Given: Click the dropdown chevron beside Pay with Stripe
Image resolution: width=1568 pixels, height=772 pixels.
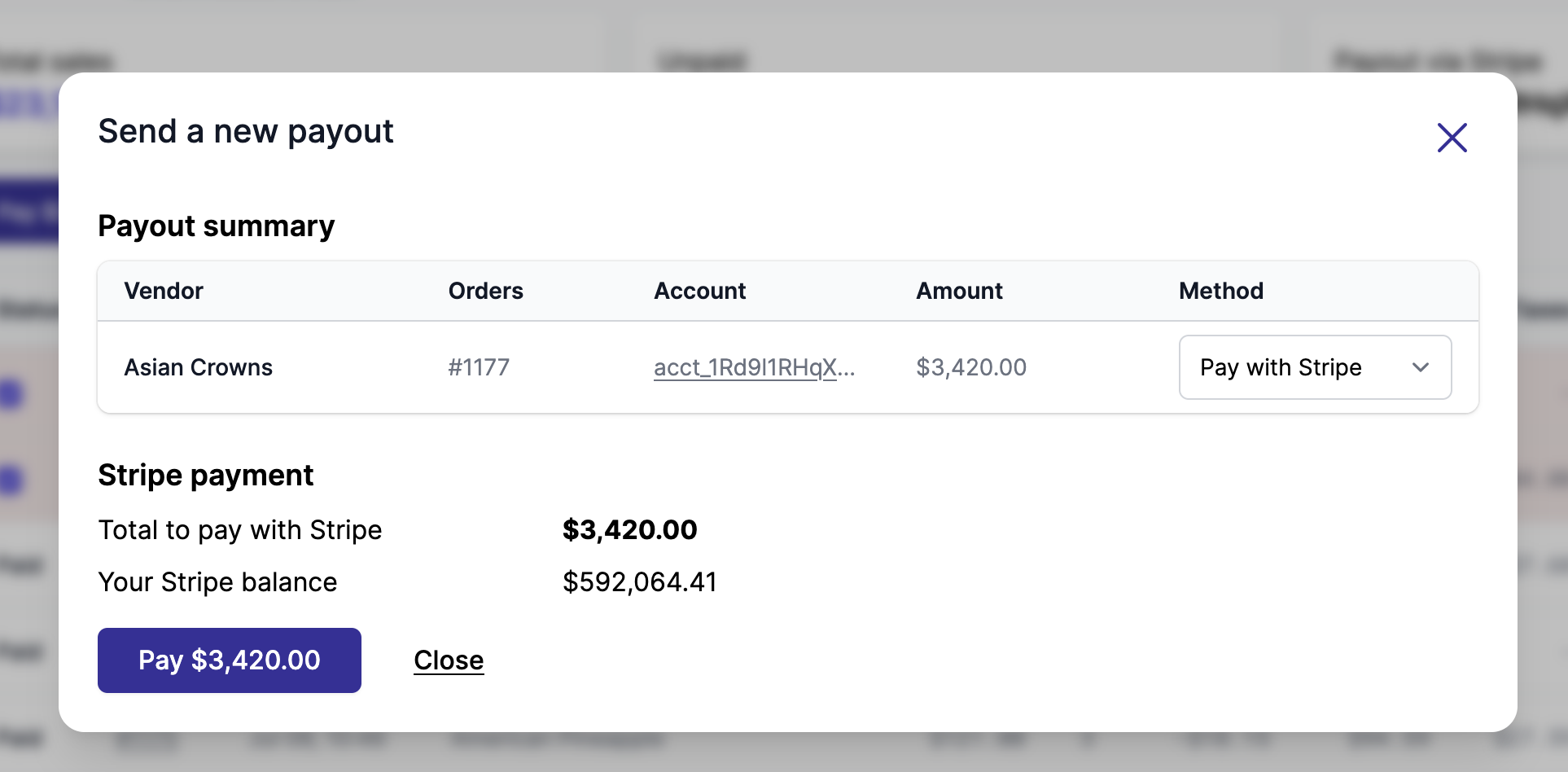Looking at the screenshot, I should pyautogui.click(x=1421, y=367).
